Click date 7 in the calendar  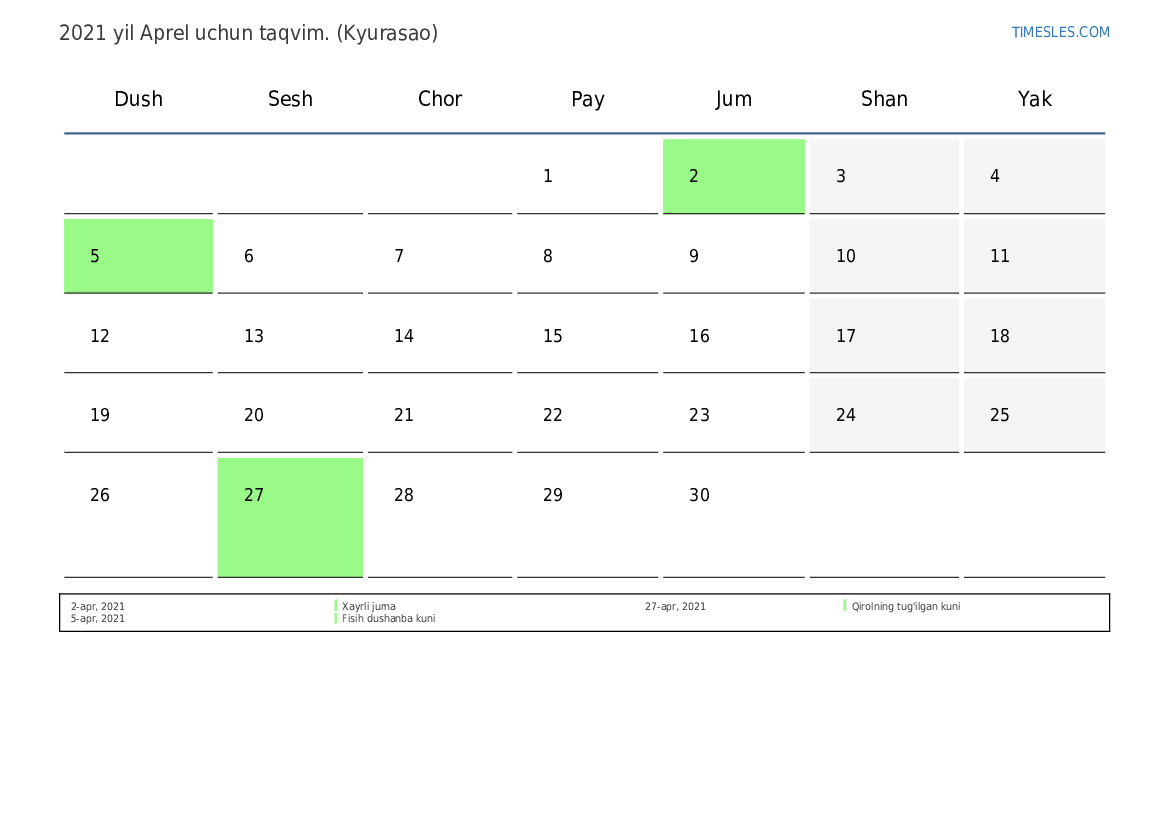pos(440,256)
